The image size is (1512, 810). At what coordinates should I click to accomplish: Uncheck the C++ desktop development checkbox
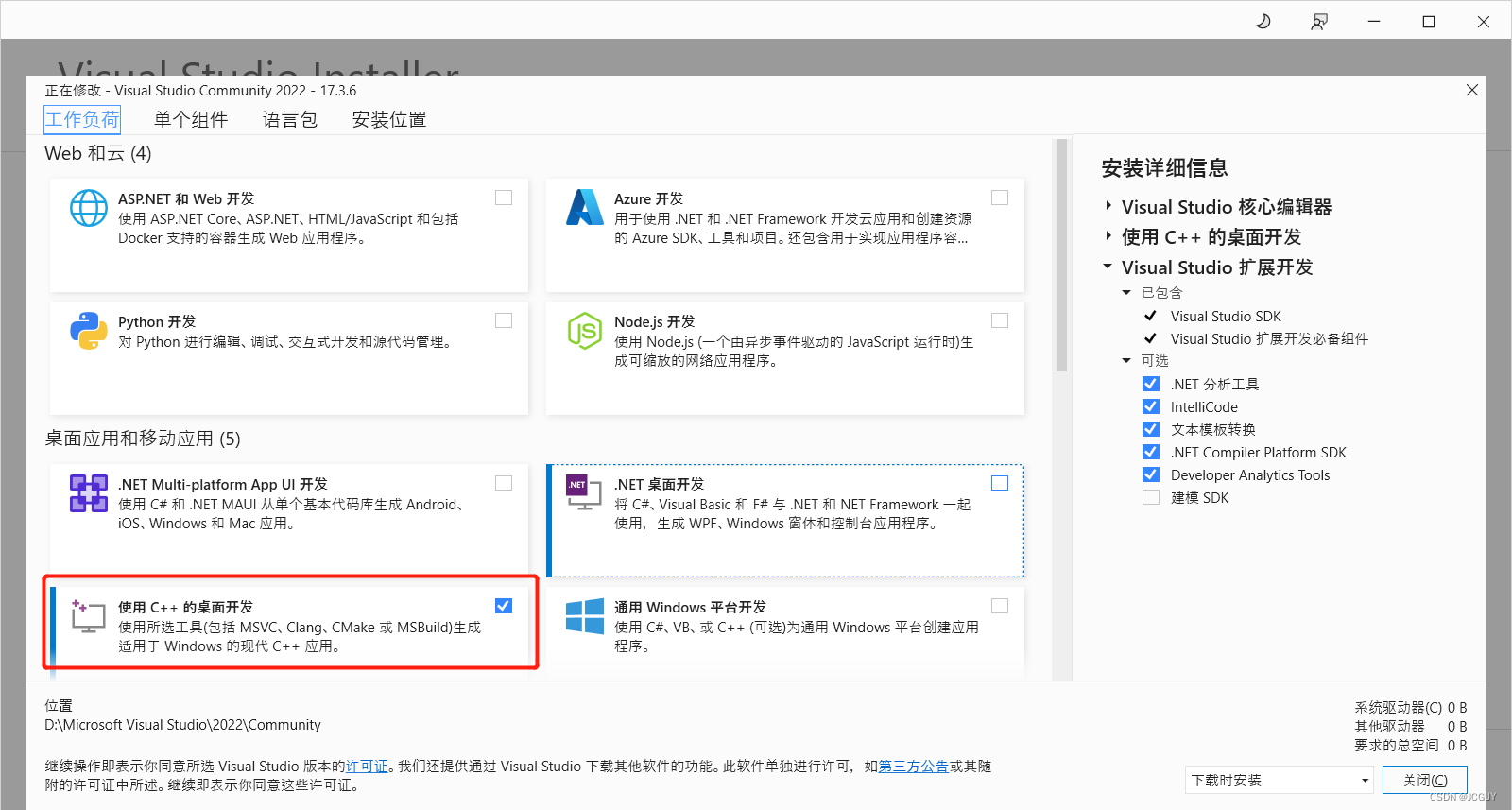504,606
